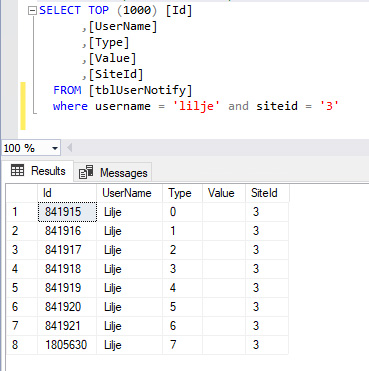This screenshot has height=371, width=369.
Task: Select the UserName column header
Action: tap(129, 193)
